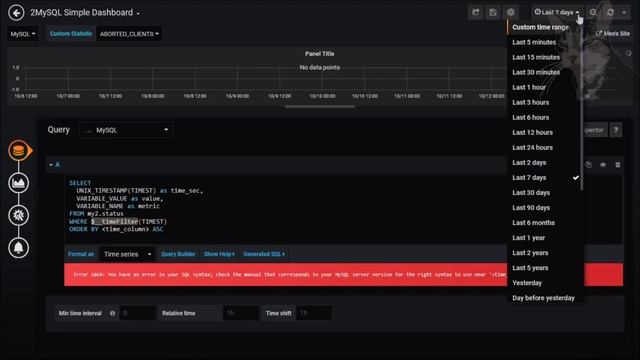Click the Min time interval info icon

coord(113,313)
